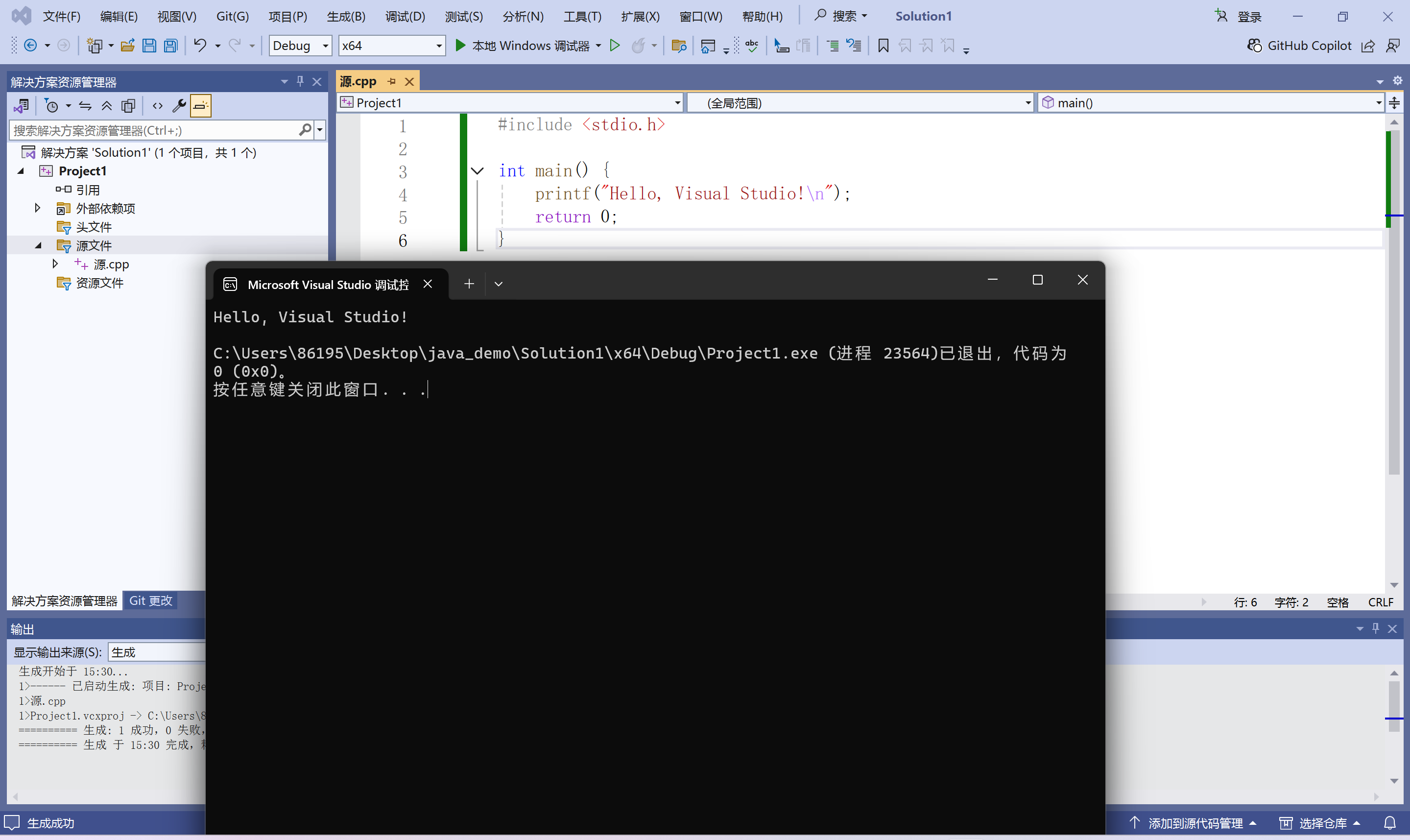
Task: Click the open file folder icon
Action: [128, 45]
